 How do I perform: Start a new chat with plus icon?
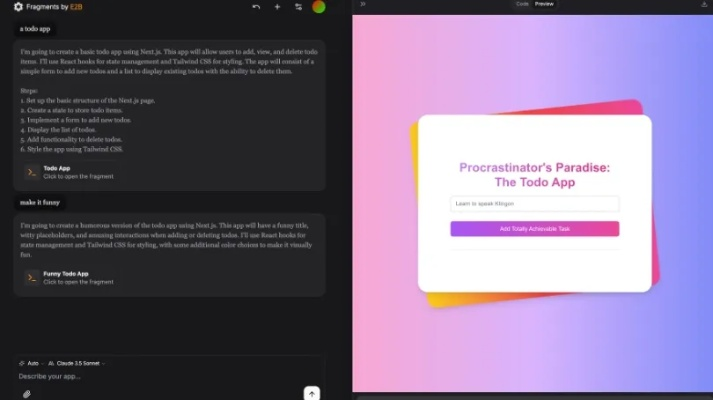coord(277,7)
